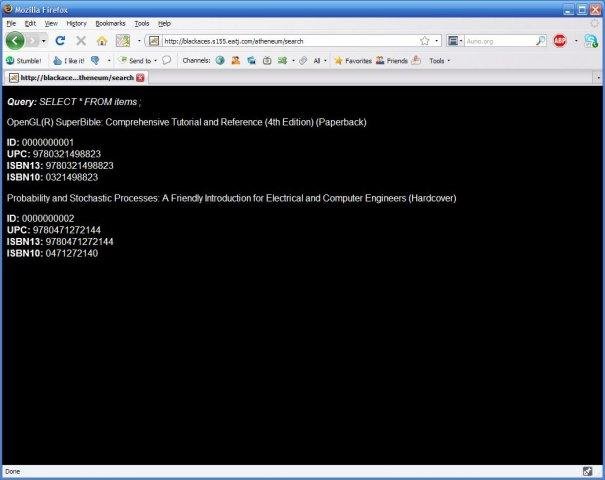Open the speech bubble comment icon
Image resolution: width=605 pixels, height=480 pixels.
coord(166,60)
